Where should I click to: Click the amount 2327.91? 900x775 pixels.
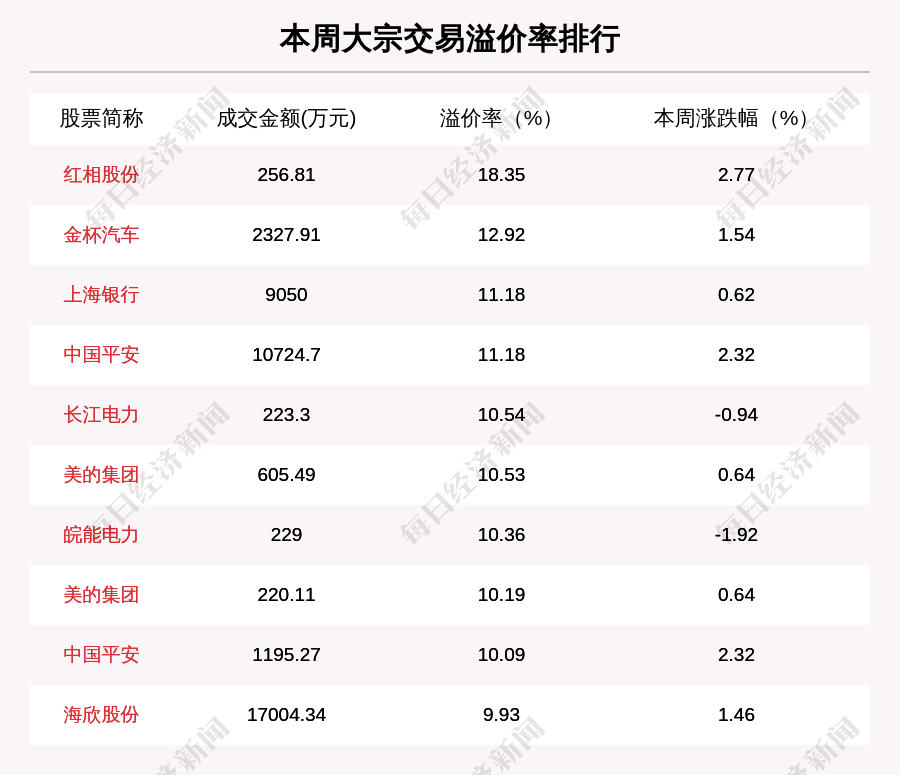point(286,235)
